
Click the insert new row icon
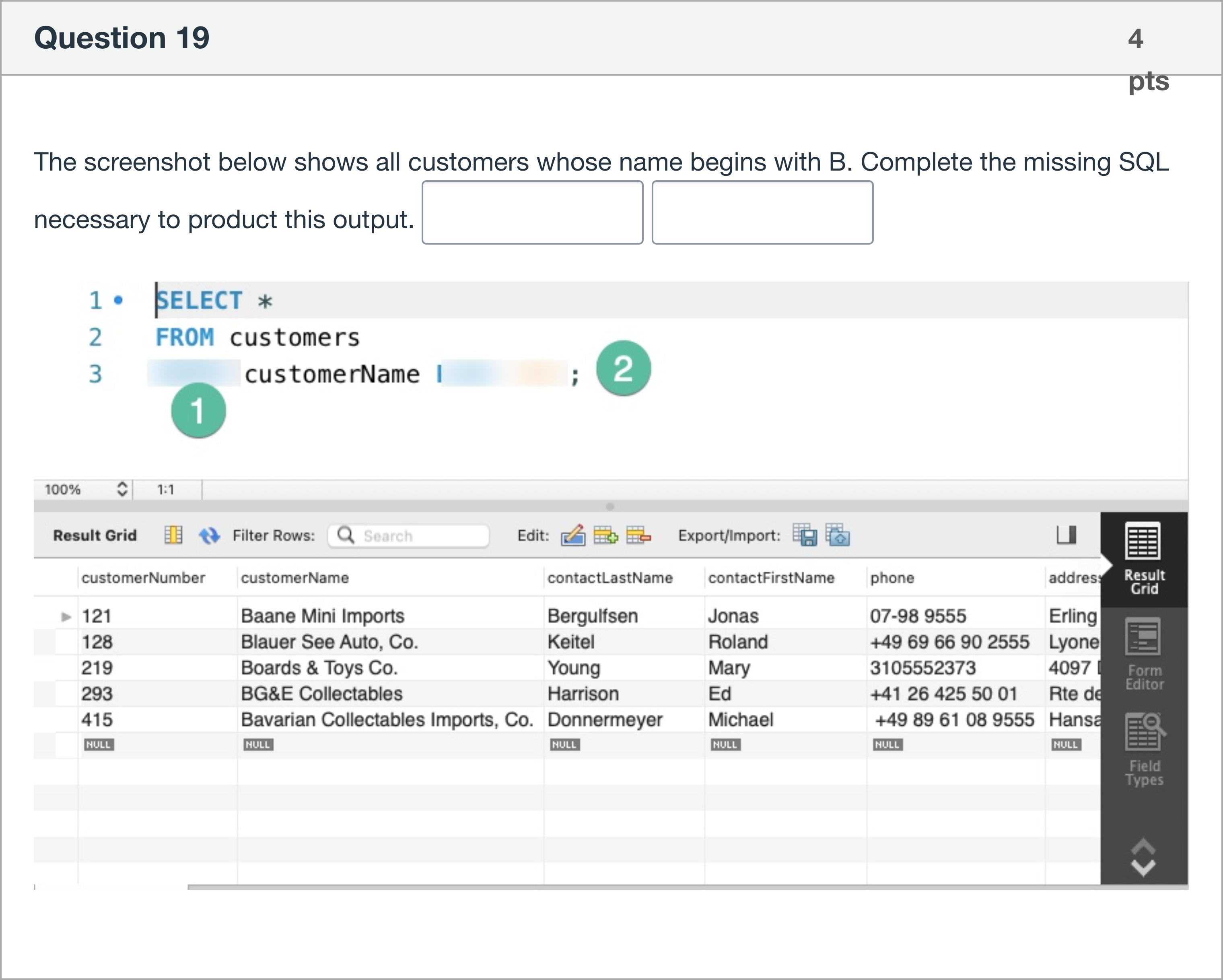point(605,535)
